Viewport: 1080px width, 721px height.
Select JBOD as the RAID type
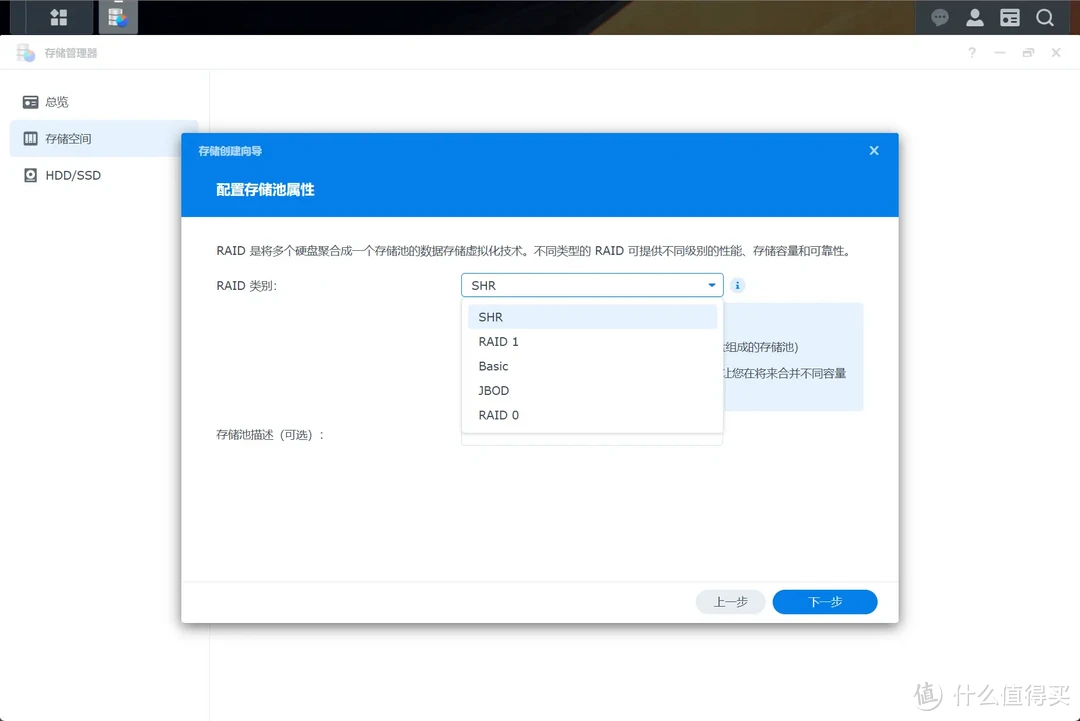[x=493, y=390]
